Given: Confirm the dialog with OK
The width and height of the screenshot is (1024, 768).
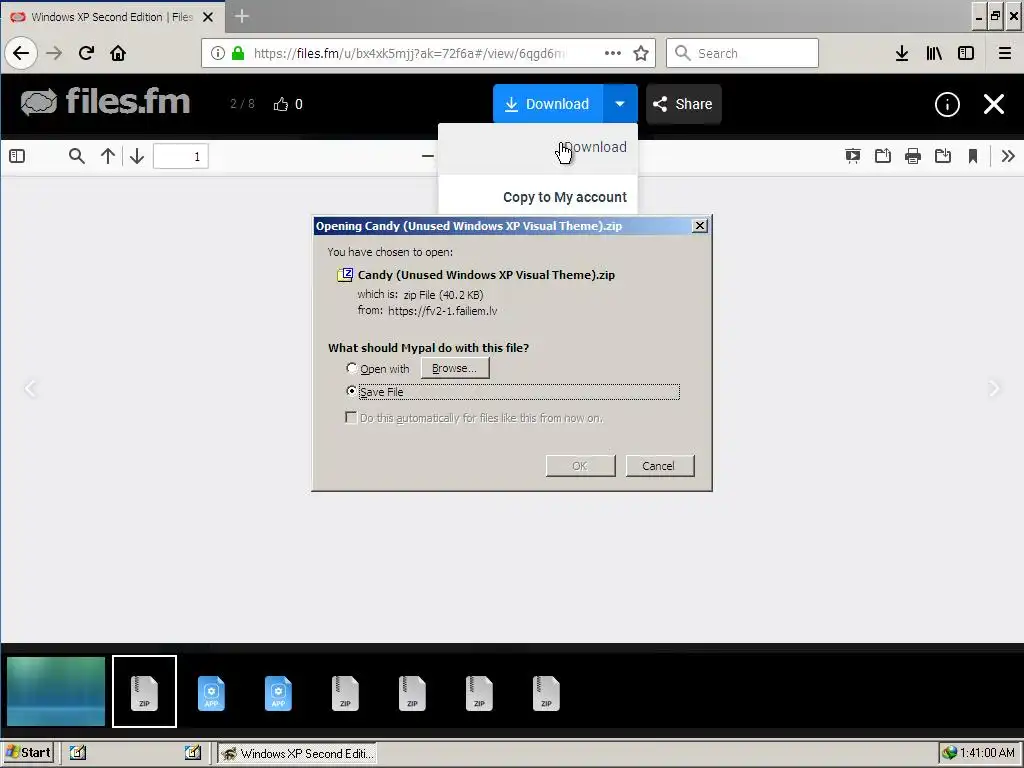Looking at the screenshot, I should [x=580, y=466].
